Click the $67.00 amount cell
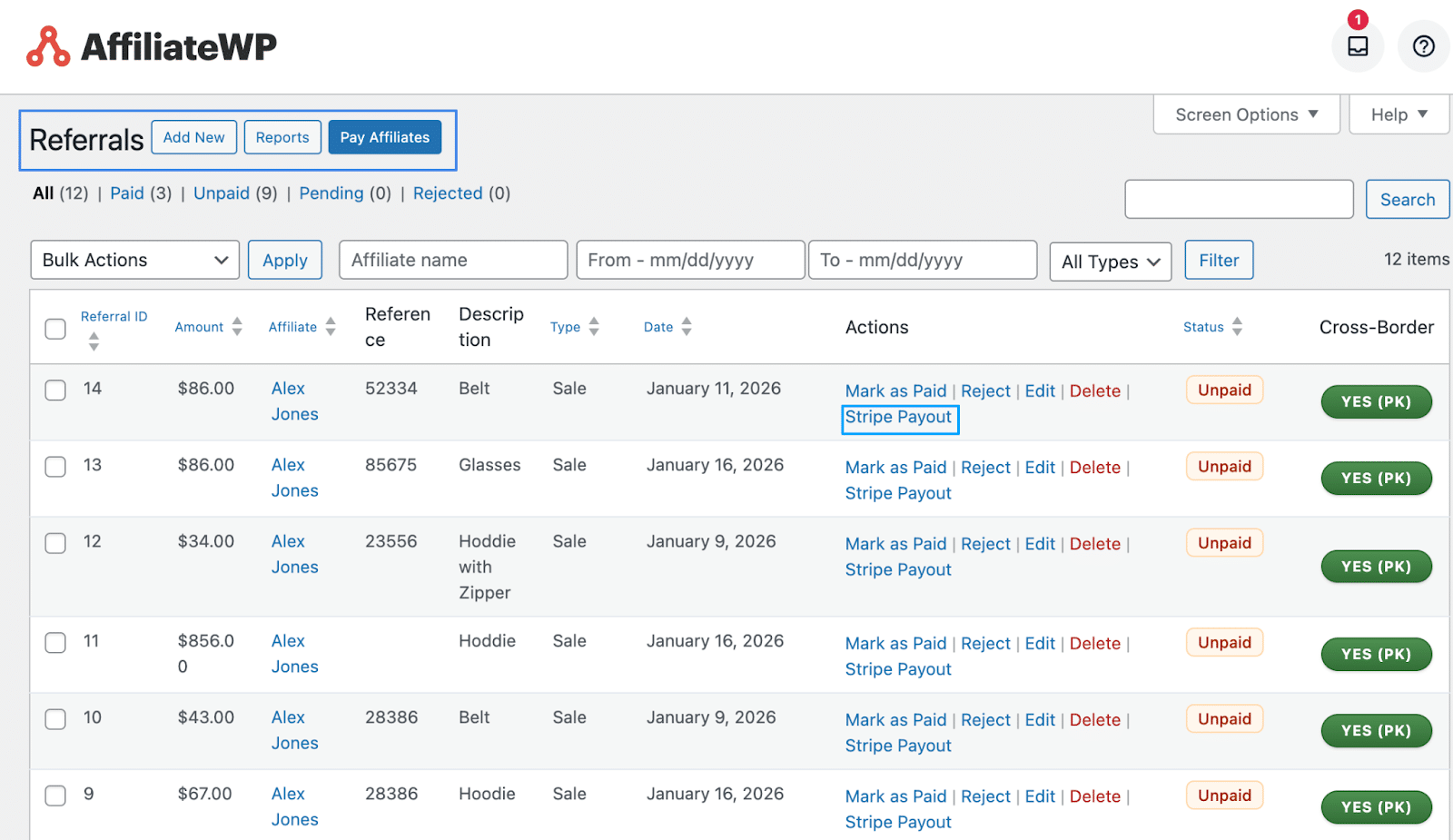1453x840 pixels. [x=205, y=794]
